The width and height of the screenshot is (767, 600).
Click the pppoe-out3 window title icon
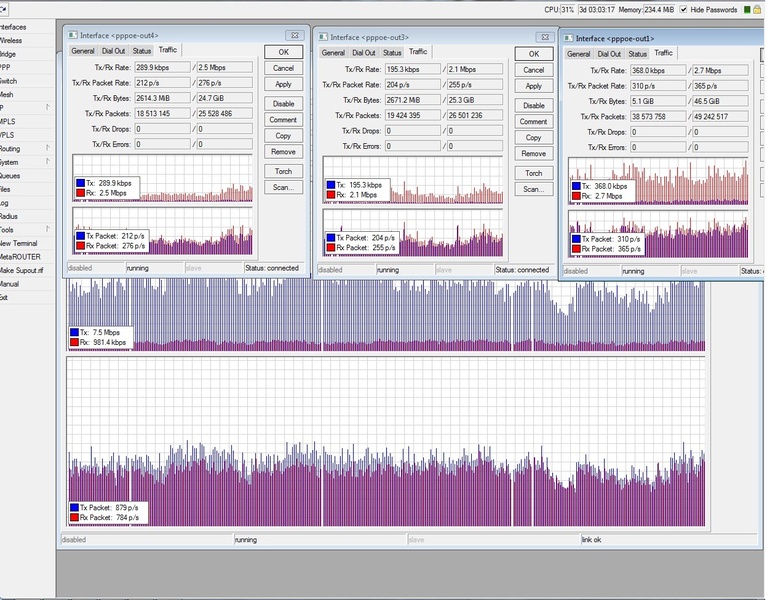(x=323, y=37)
